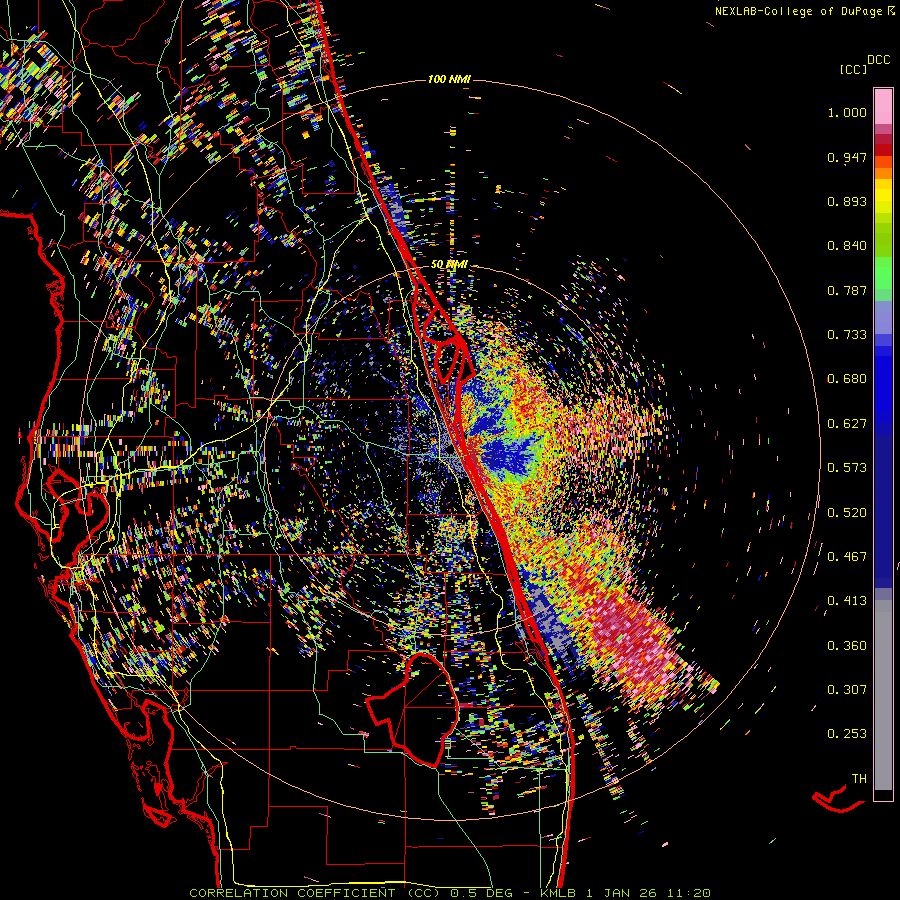Viewport: 900px width, 900px height.
Task: Select the 0.893 scale value
Action: coord(847,201)
